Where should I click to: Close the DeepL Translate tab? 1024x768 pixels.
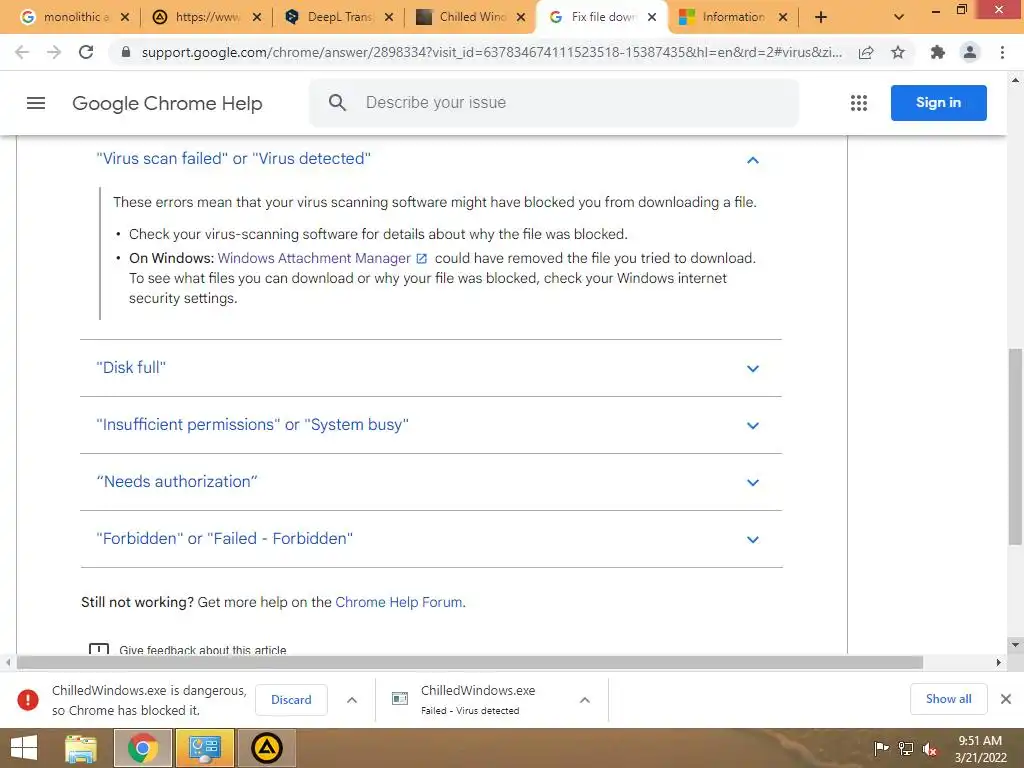(x=389, y=18)
